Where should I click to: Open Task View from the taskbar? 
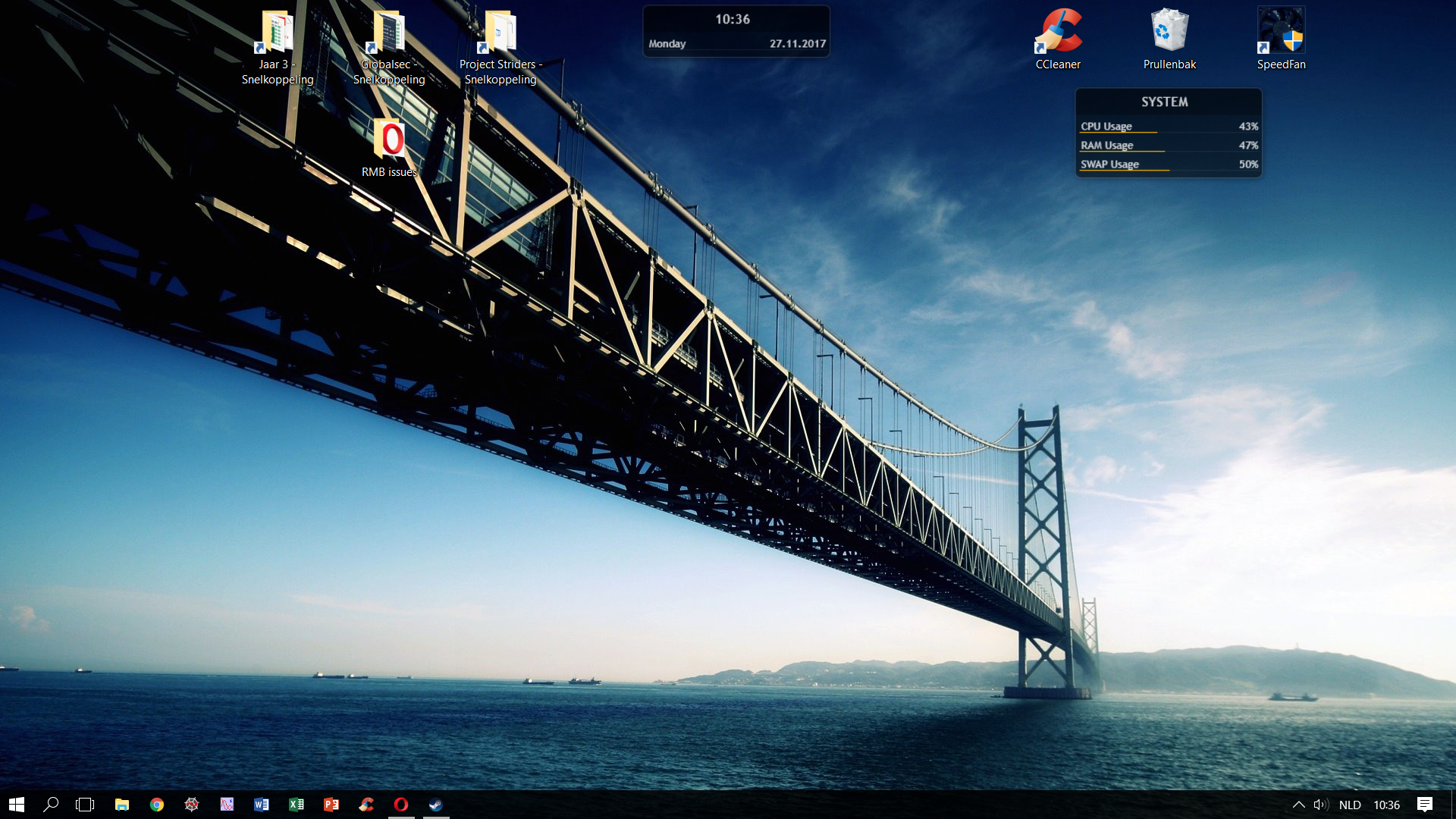point(85,805)
